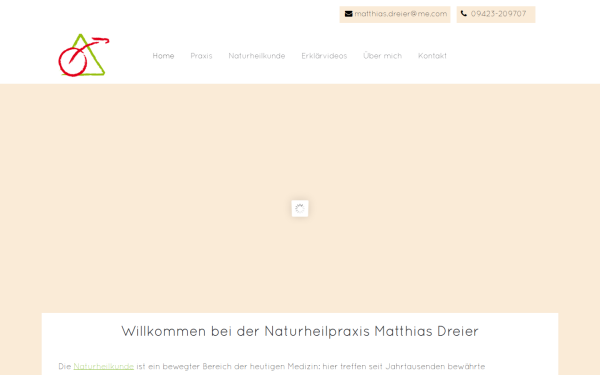
Task: Click the matthias.dreier@me.com email link
Action: pyautogui.click(x=401, y=14)
